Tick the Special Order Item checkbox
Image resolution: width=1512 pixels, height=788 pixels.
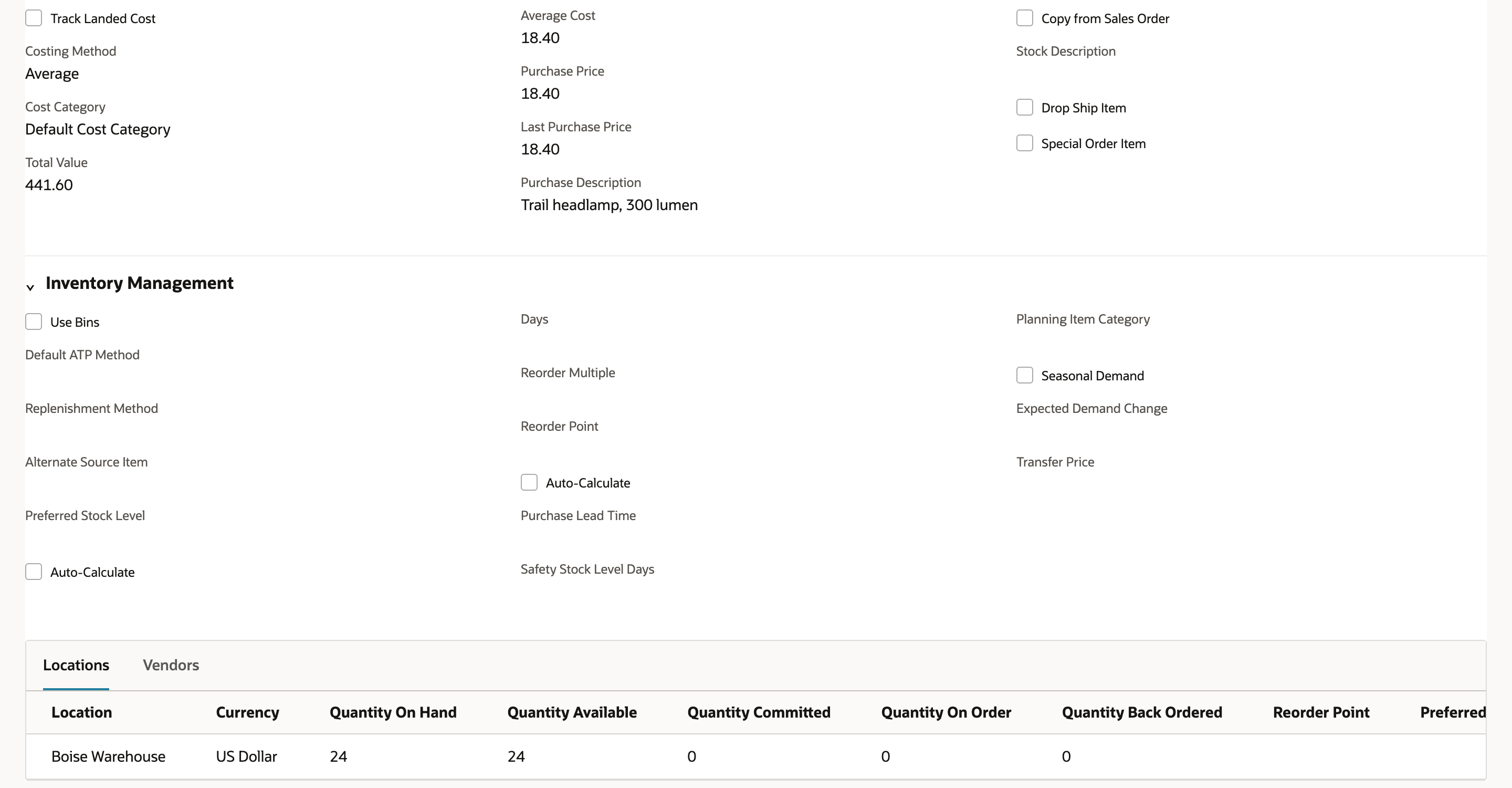pos(1024,143)
